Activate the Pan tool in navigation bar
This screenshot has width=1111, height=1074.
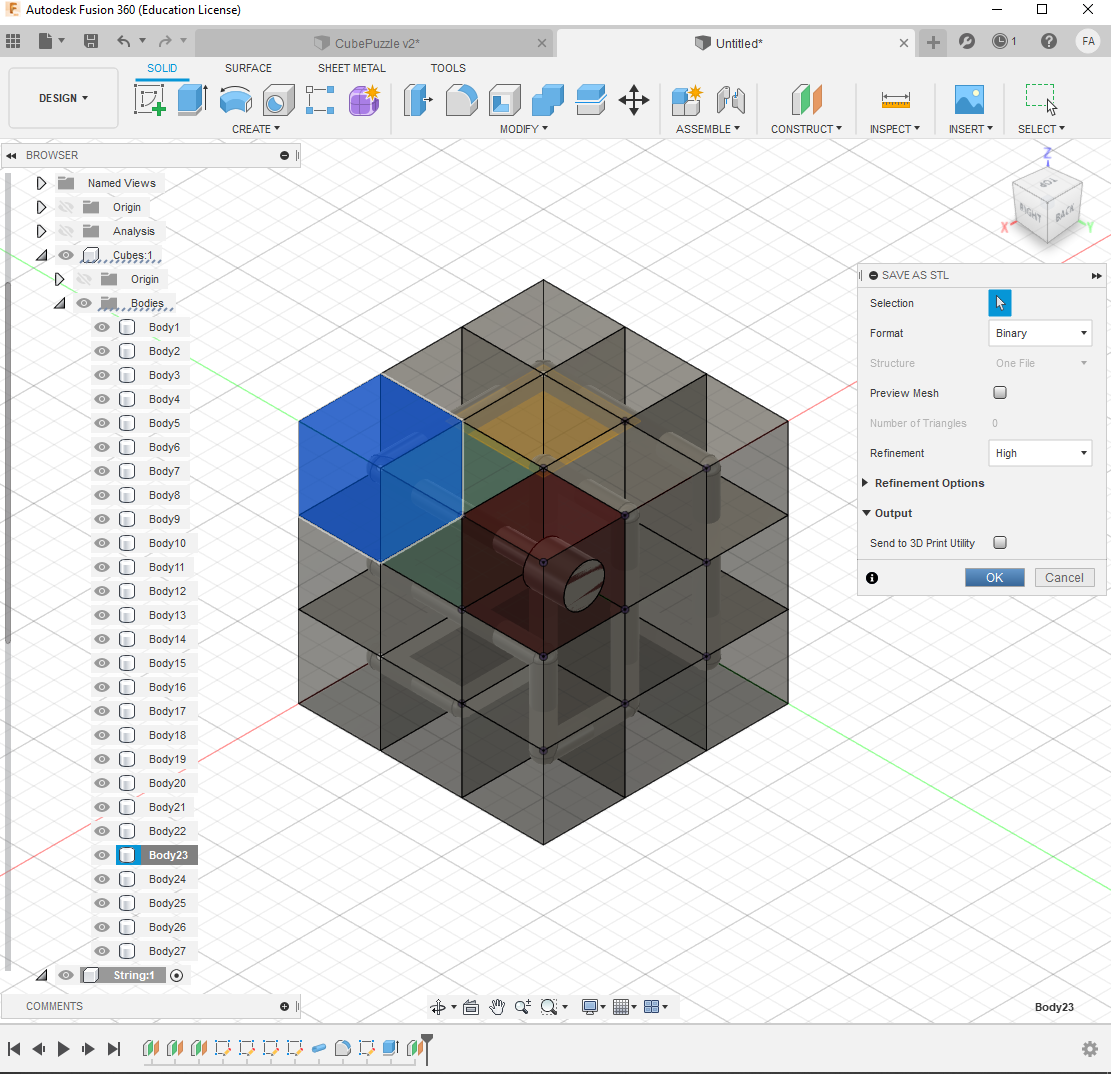coord(497,1007)
